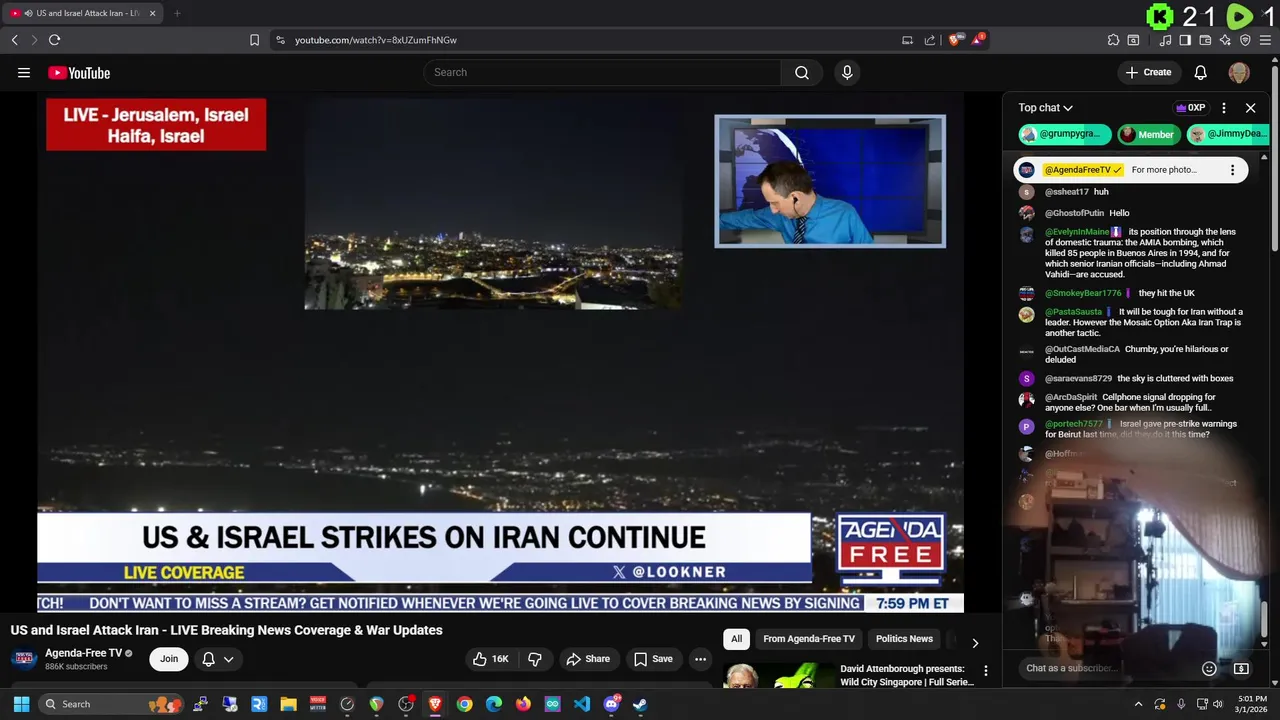Open the Create button menu

pyautogui.click(x=1148, y=72)
